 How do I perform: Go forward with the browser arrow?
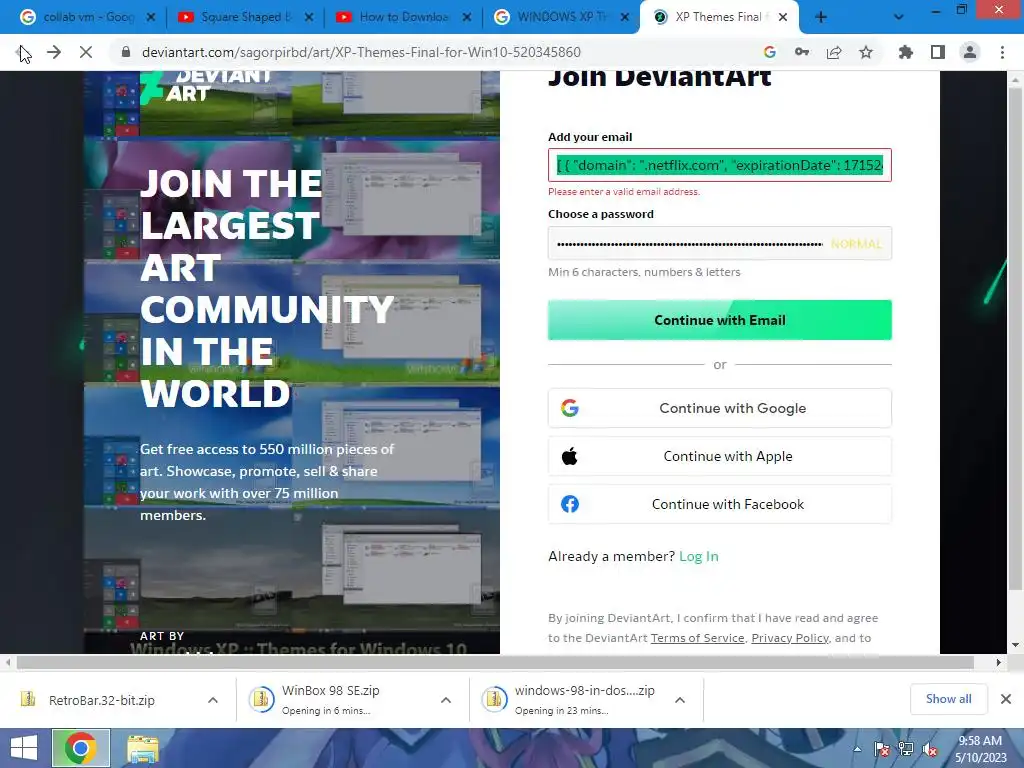point(54,52)
